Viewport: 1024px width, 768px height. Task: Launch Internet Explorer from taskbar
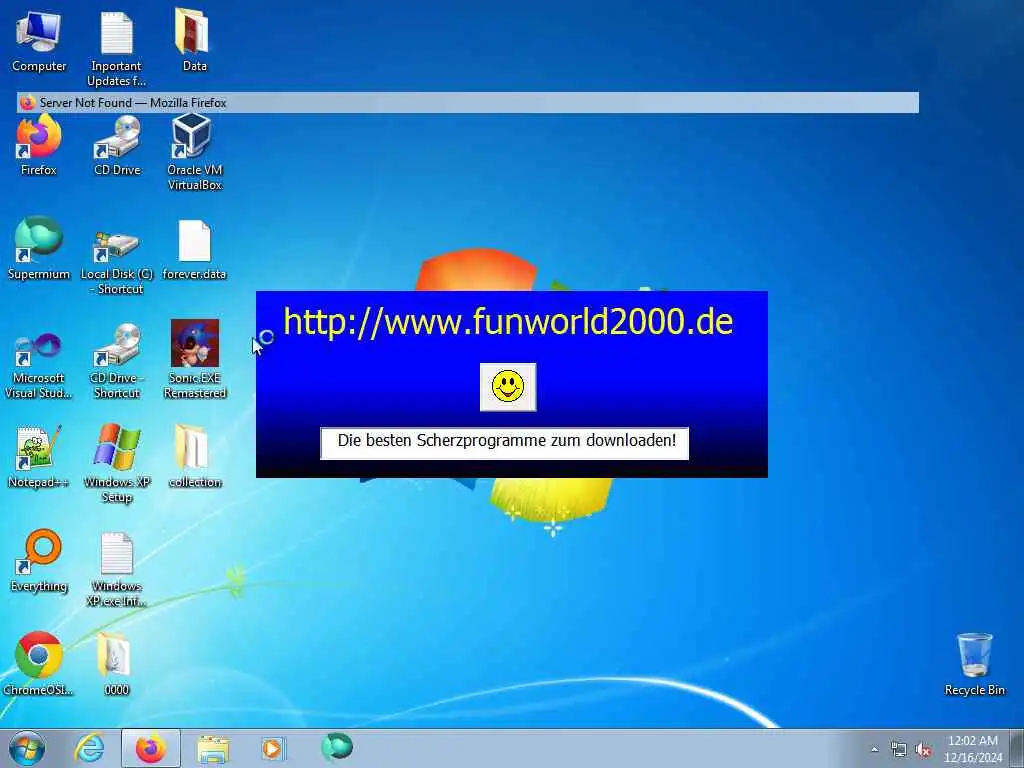(89, 748)
